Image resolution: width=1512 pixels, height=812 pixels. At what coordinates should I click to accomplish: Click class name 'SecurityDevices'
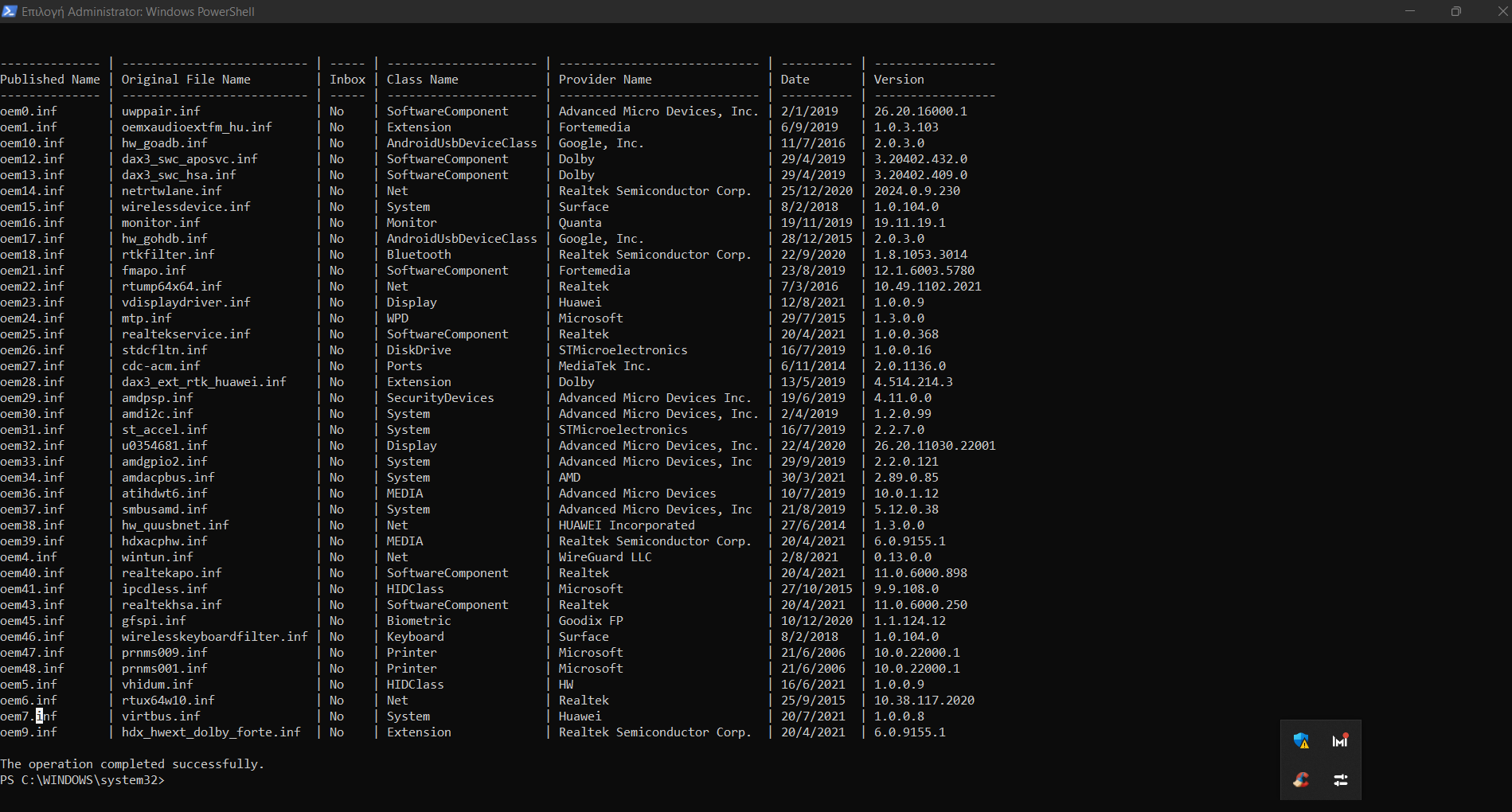point(440,398)
